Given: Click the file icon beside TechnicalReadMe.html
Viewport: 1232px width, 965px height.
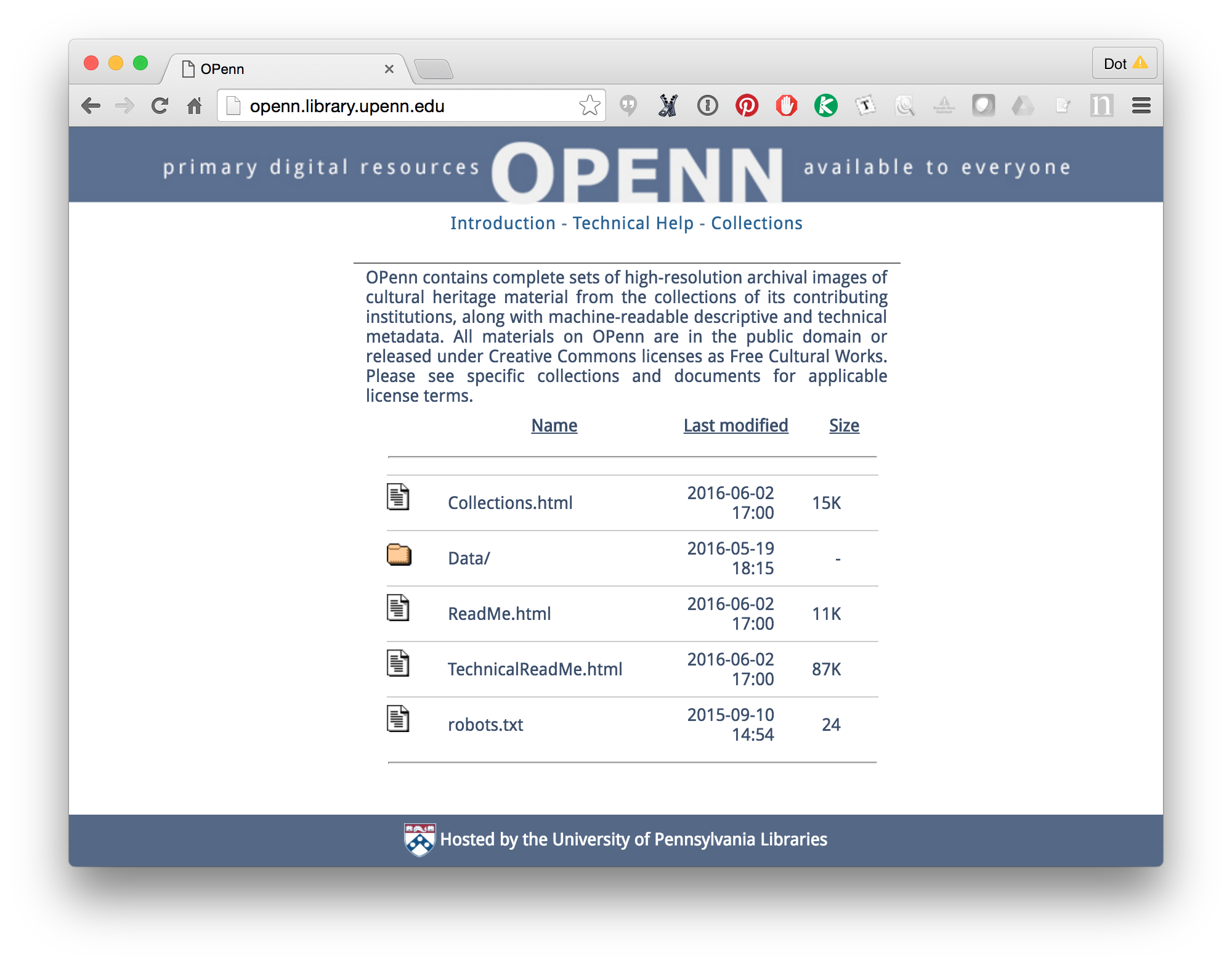Looking at the screenshot, I should [x=398, y=663].
